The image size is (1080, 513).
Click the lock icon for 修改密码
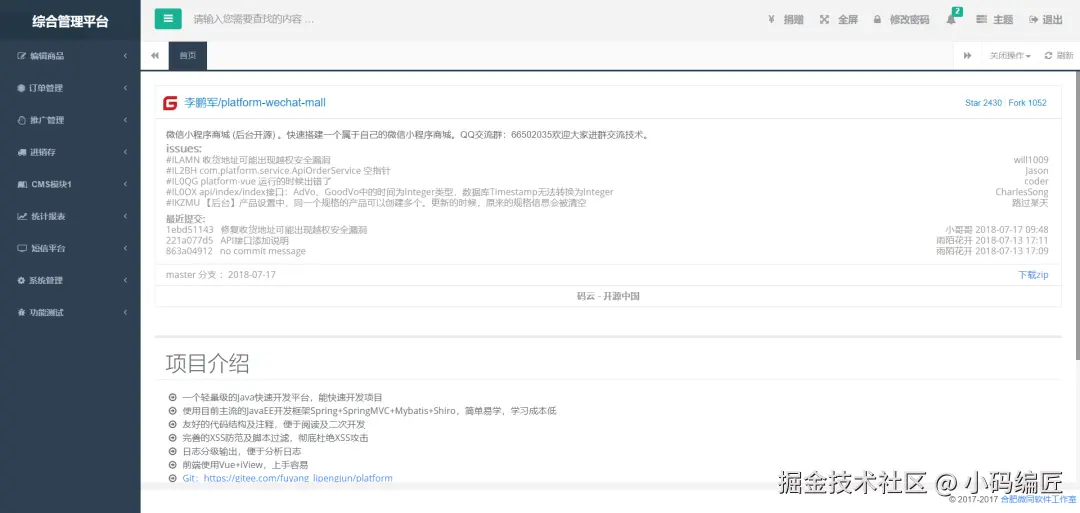tap(878, 20)
